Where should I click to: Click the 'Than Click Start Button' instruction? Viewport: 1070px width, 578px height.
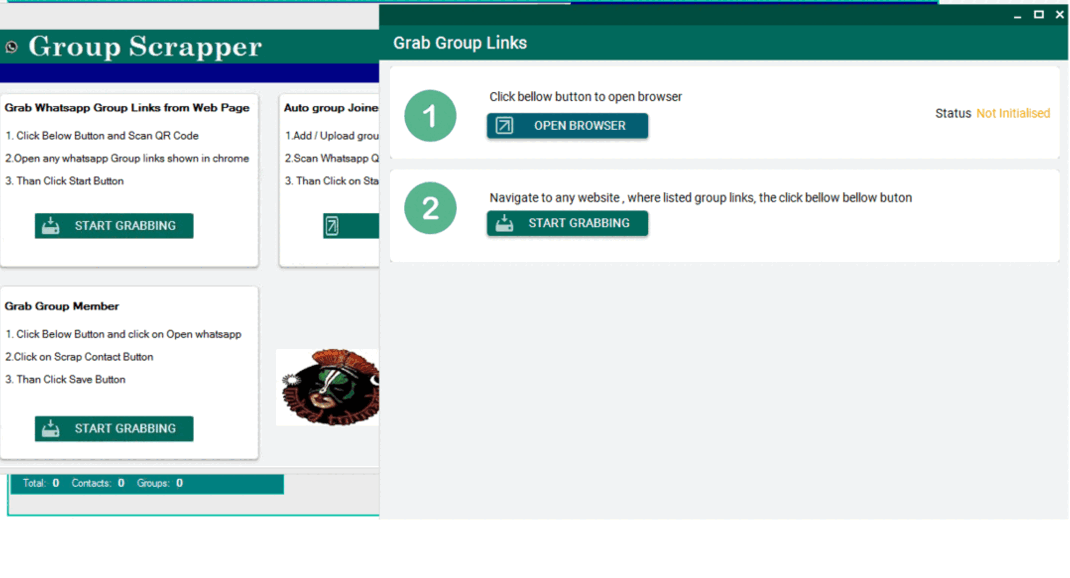(64, 181)
